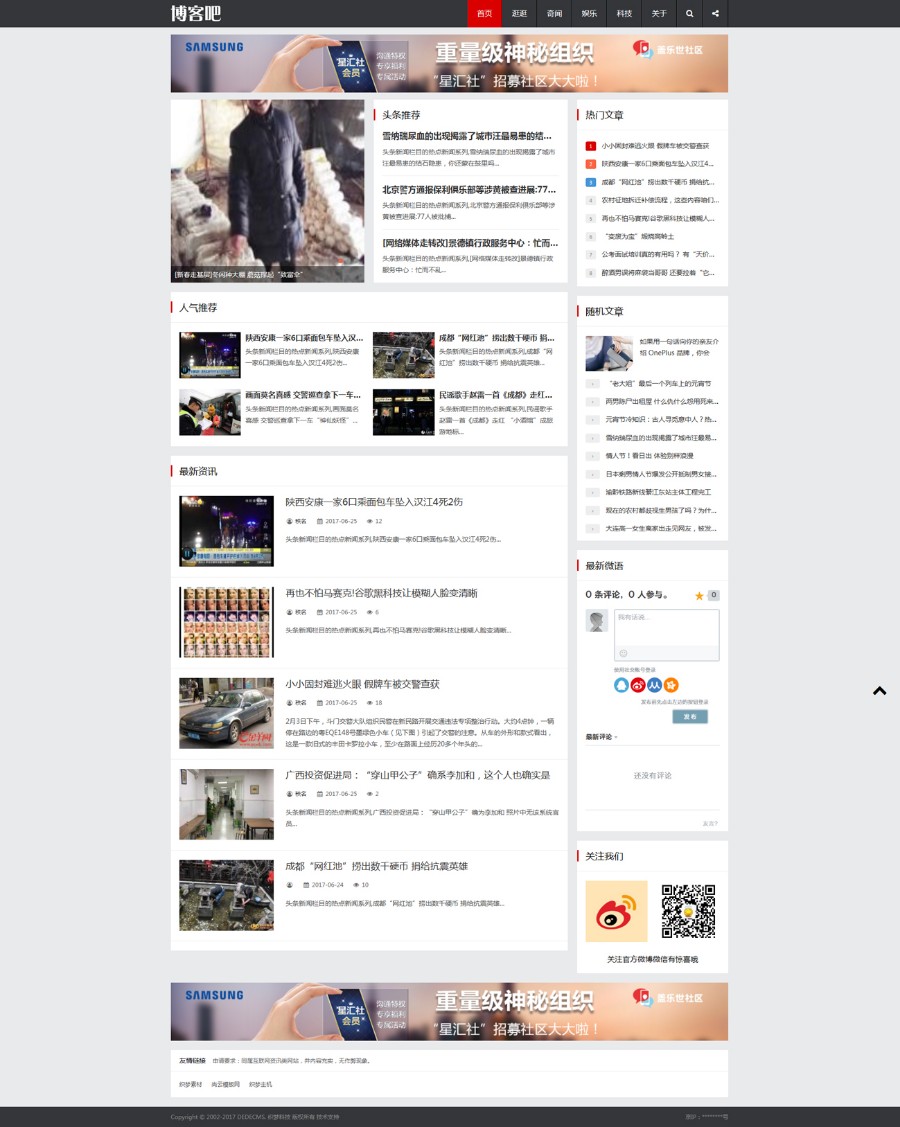900x1127 pixels.
Task: Switch to the 科技 navigation tab
Action: [624, 13]
